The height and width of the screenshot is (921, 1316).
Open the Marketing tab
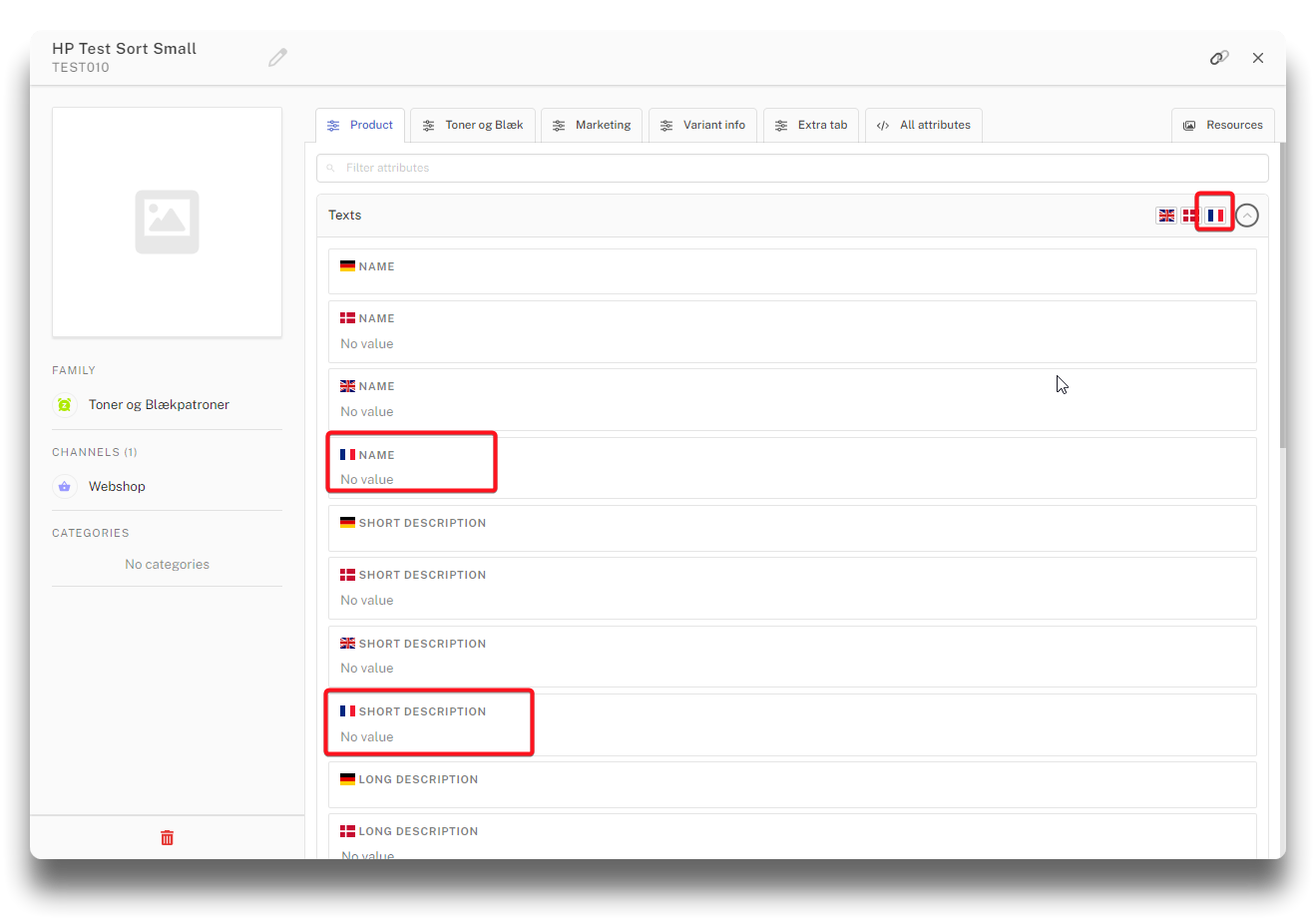593,125
